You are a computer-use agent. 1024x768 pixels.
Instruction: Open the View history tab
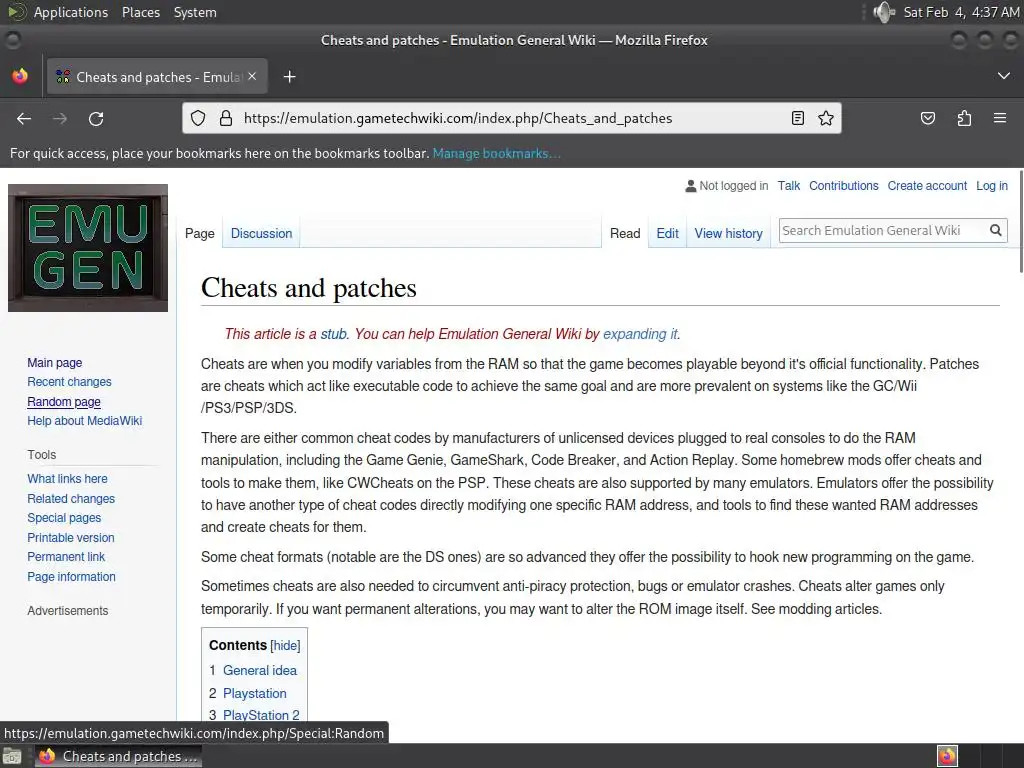click(x=728, y=233)
